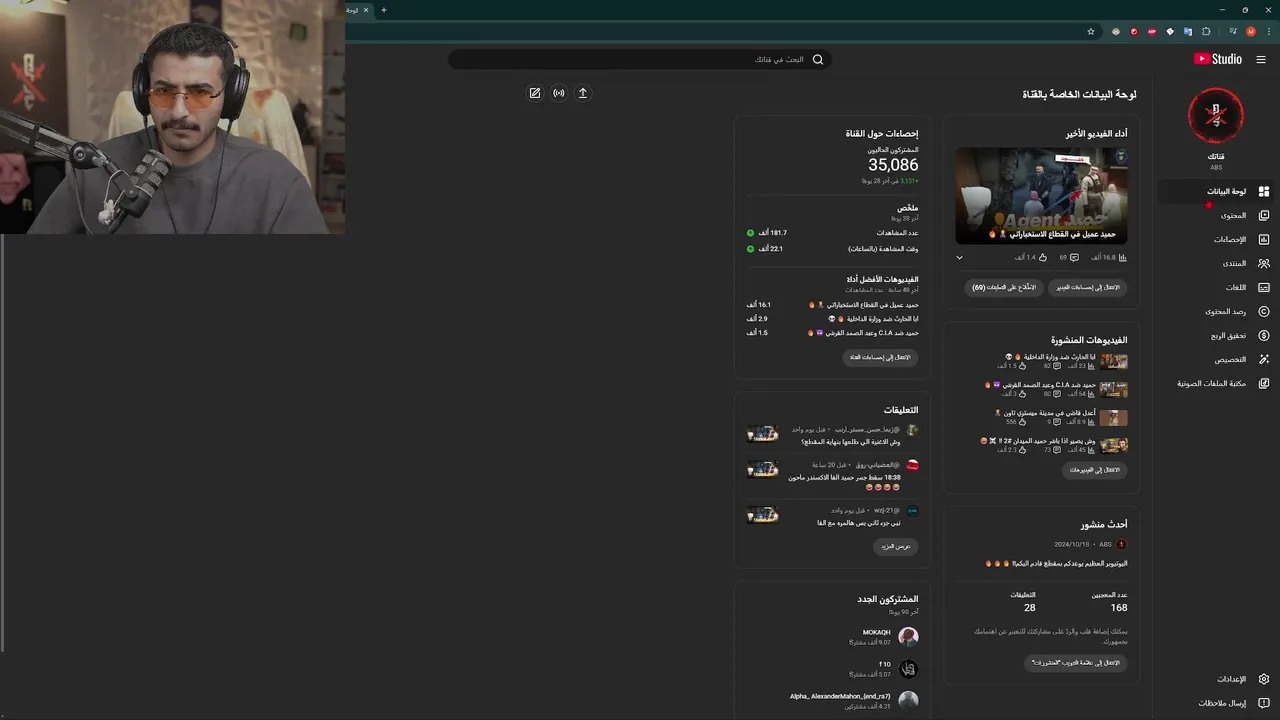The image size is (1280, 720).
Task: Open top video row showing 2.9 views
Action: pyautogui.click(x=832, y=319)
